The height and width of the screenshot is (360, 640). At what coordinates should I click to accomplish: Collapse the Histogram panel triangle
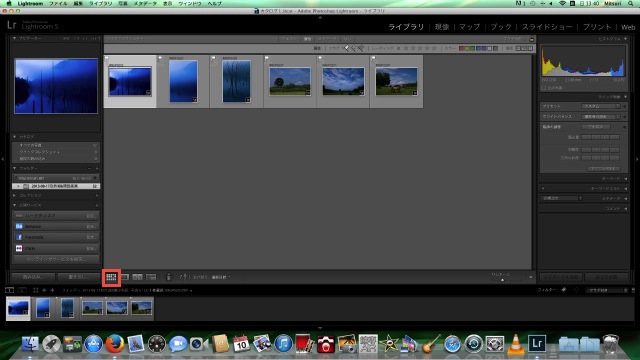(625, 39)
